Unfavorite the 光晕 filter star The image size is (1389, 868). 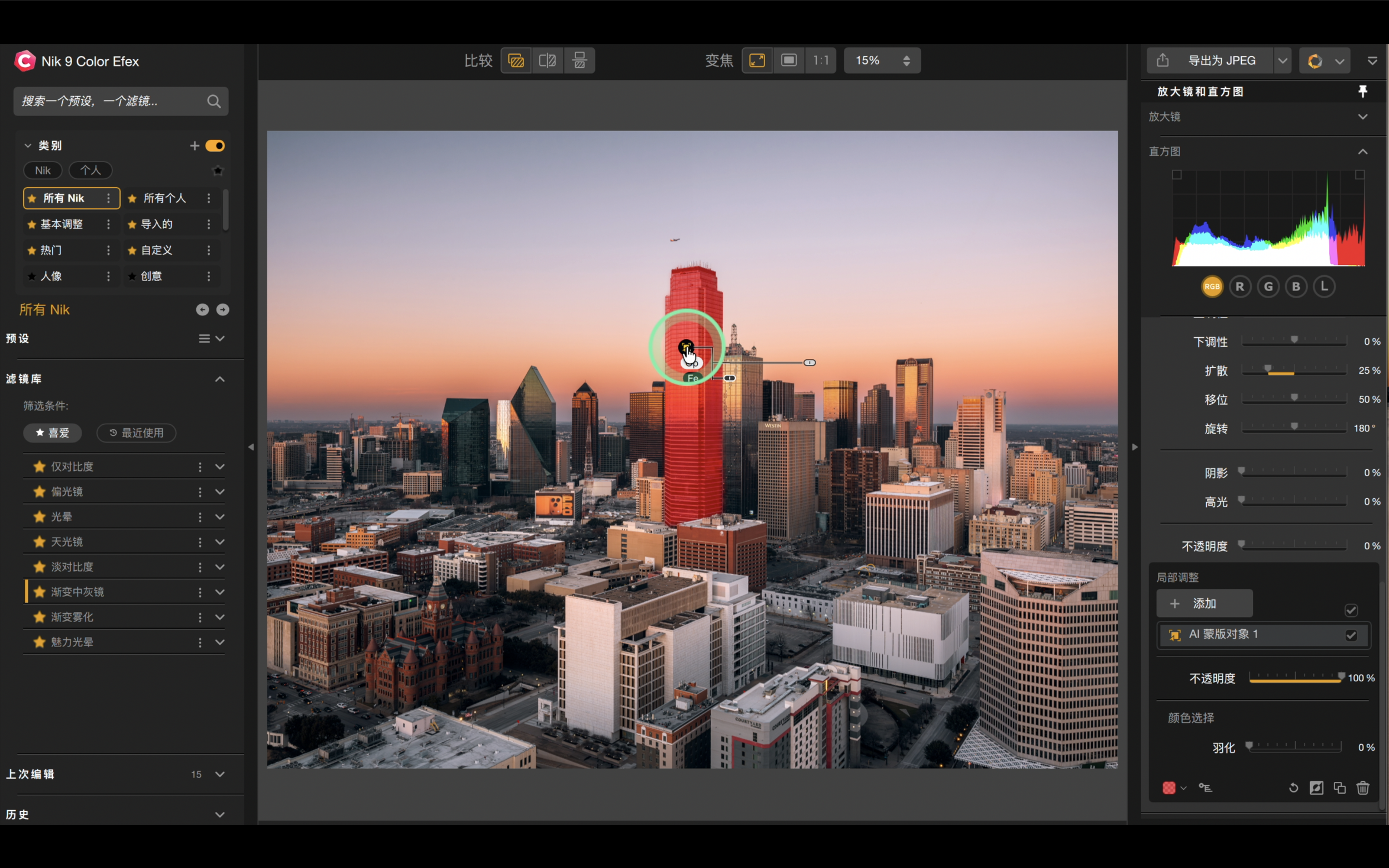39,516
